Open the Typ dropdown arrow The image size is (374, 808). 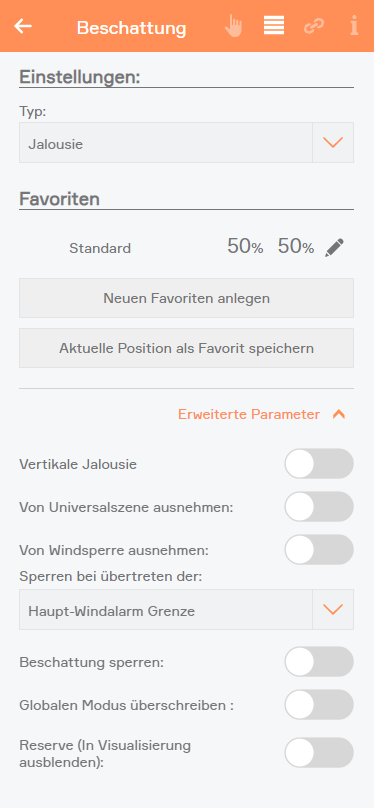point(333,143)
